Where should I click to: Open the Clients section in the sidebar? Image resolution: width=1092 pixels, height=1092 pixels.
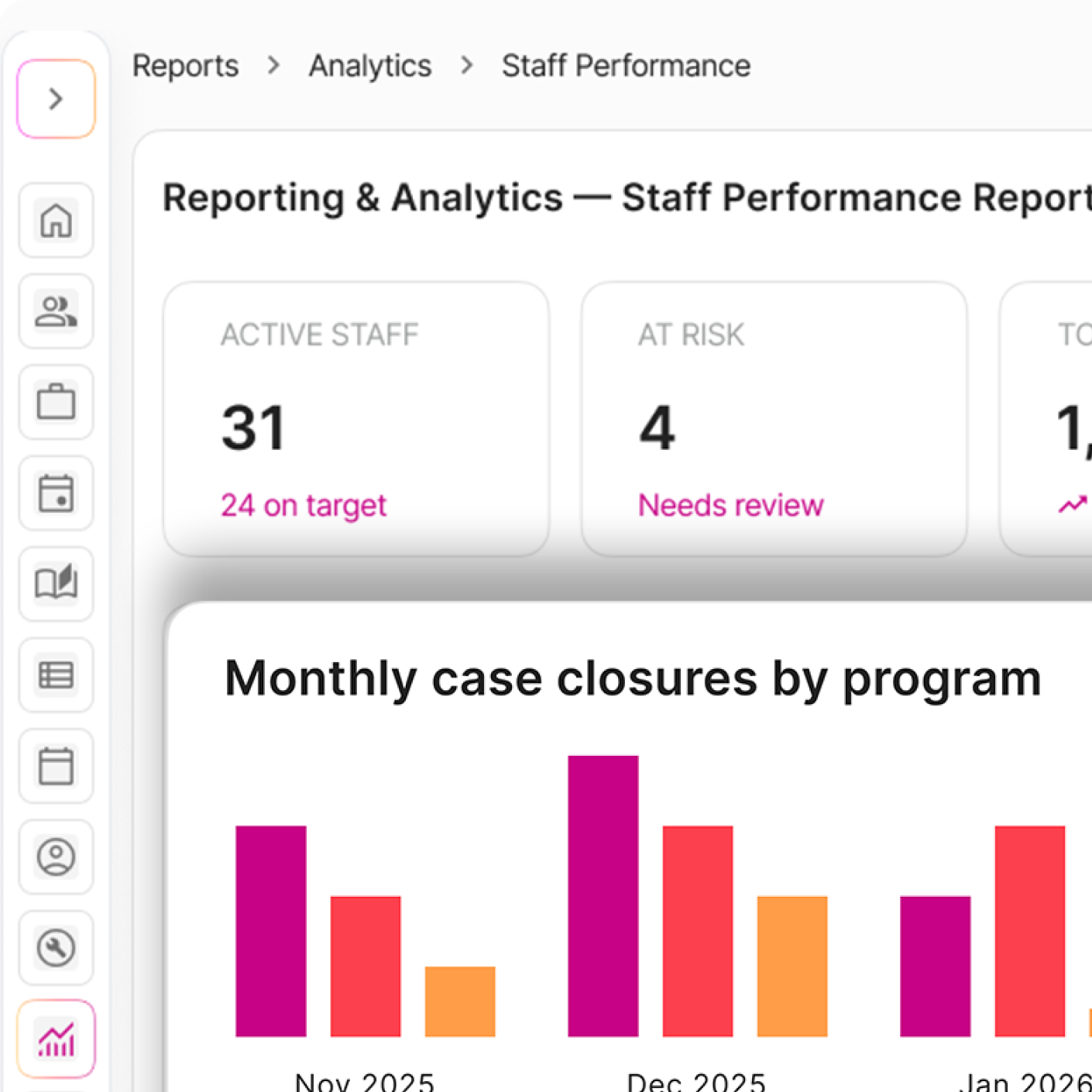(55, 313)
